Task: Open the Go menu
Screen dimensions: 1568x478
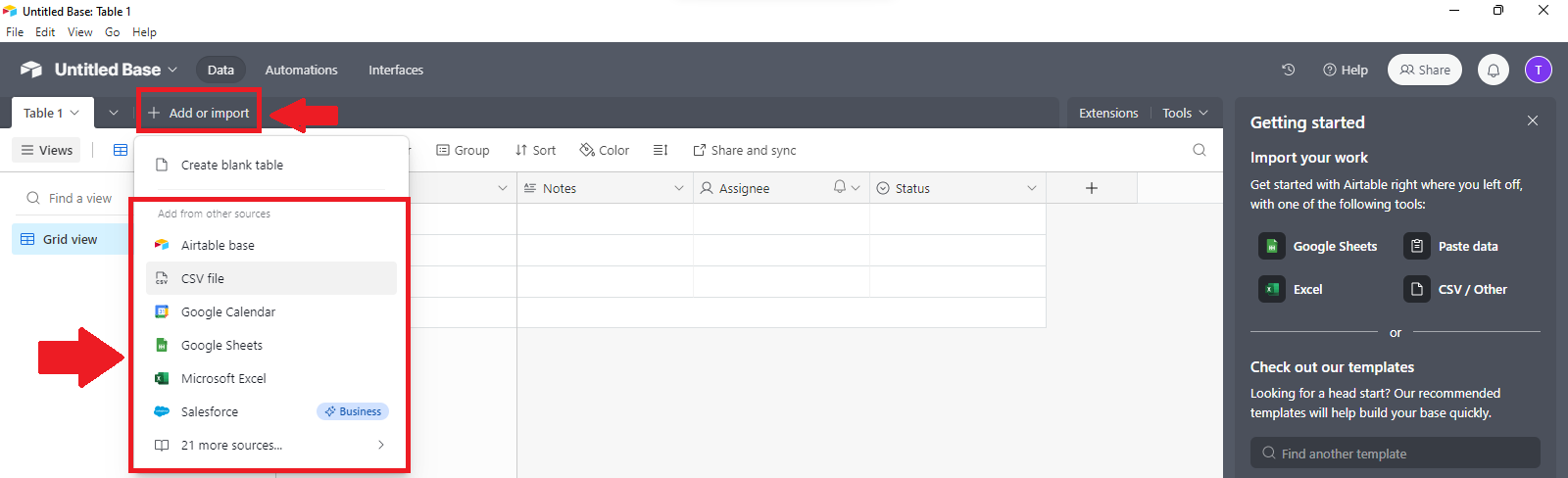Action: [113, 32]
